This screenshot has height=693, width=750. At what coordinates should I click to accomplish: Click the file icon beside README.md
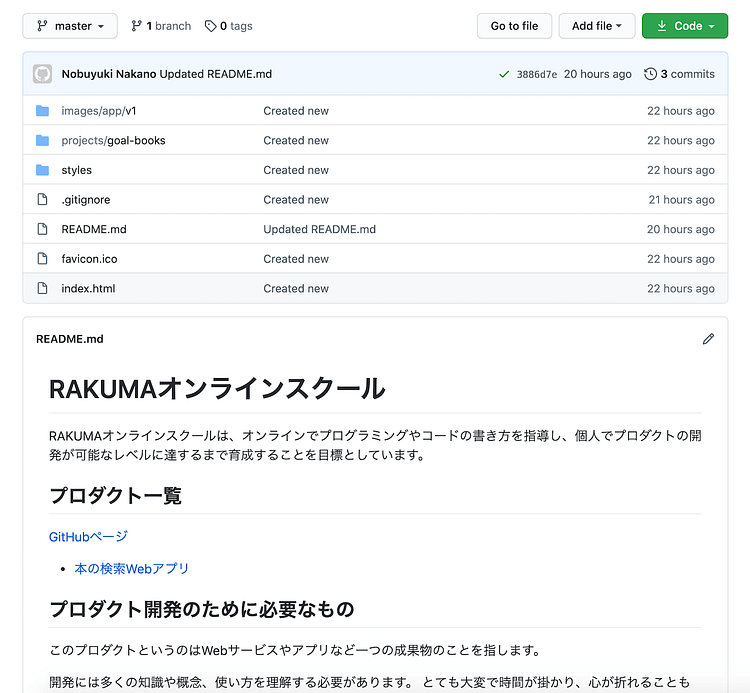click(x=43, y=229)
